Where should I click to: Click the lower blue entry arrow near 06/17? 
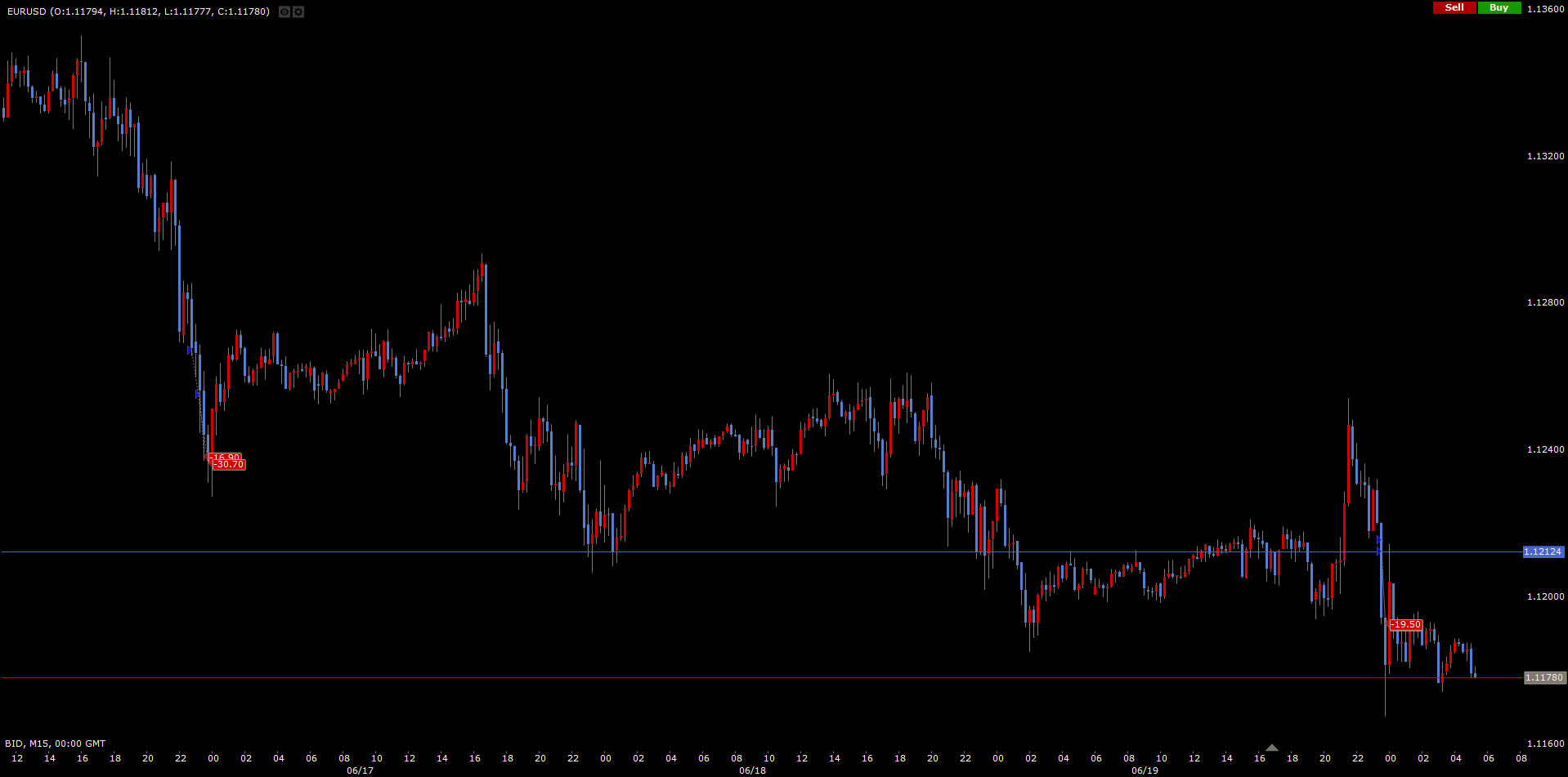pos(198,395)
